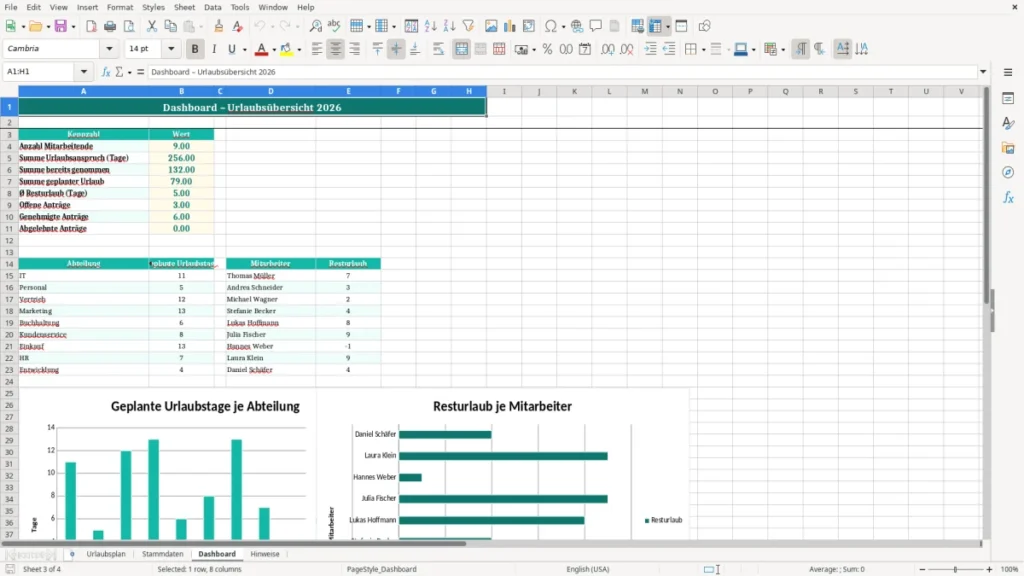Screen dimensions: 1024x576
Task: Click the Insert Chart icon
Action: [x=510, y=26]
